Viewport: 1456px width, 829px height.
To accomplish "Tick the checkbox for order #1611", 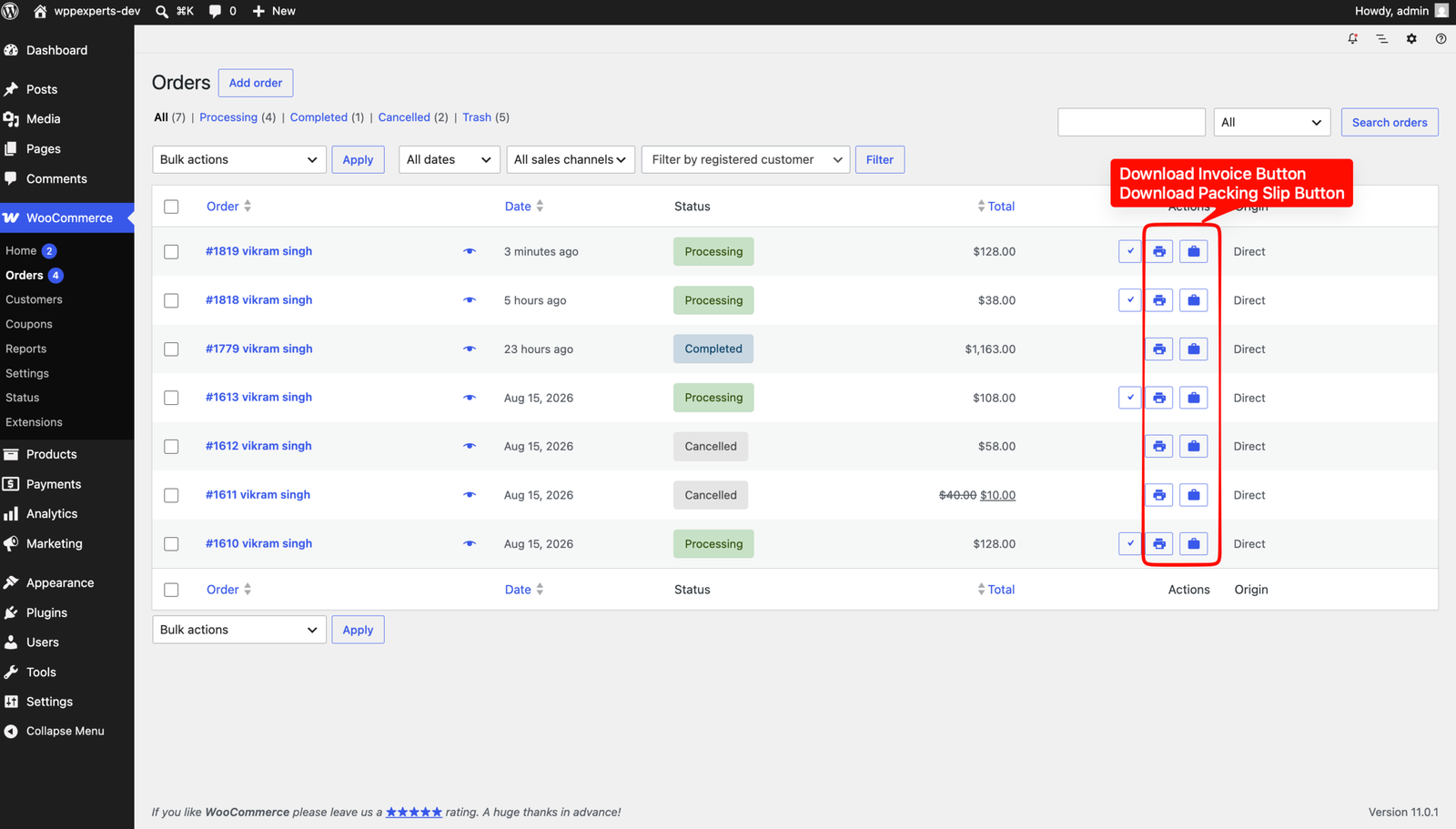I will [x=171, y=495].
